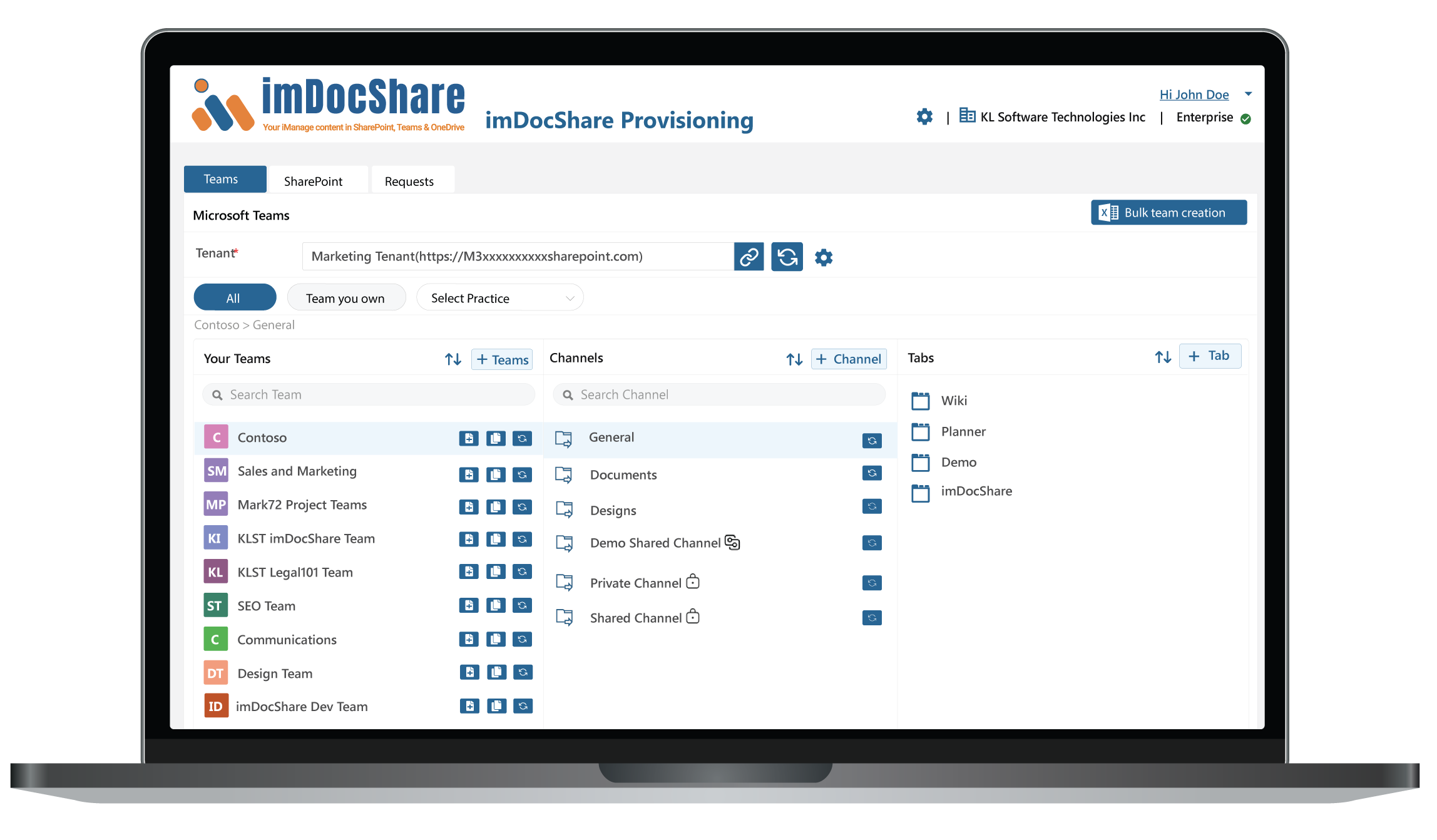
Task: Switch to the Requests tab
Action: 412,181
